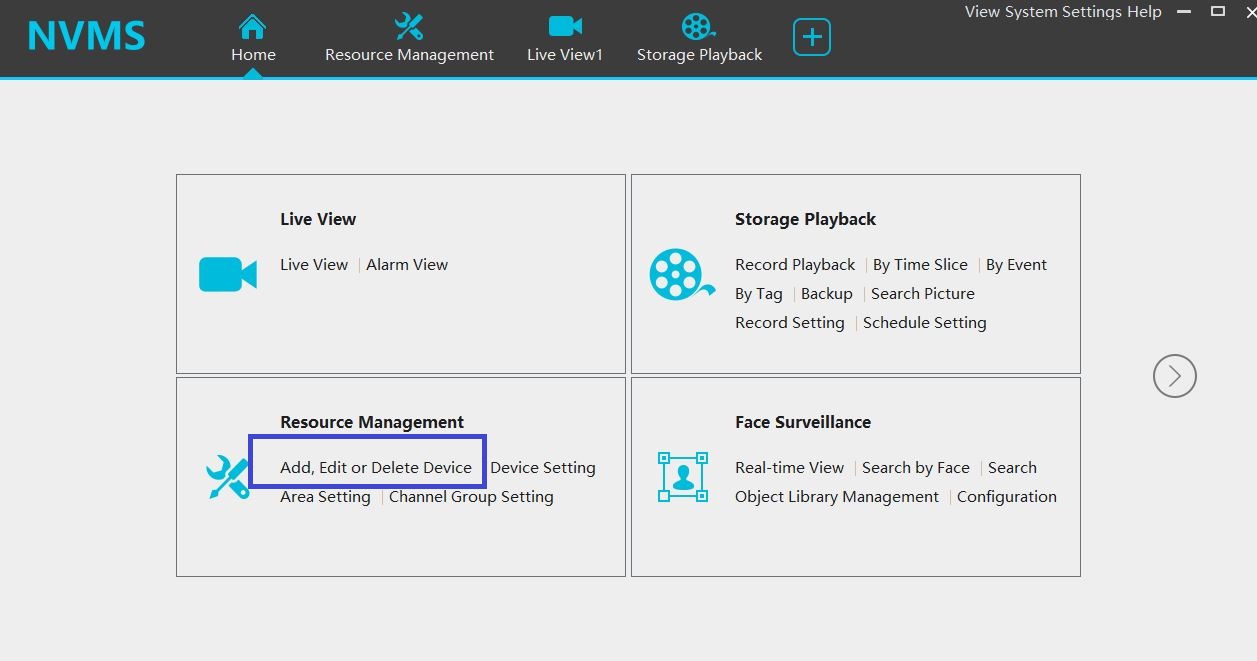Click the plus icon to add a new tab
The image size is (1257, 661).
point(810,36)
